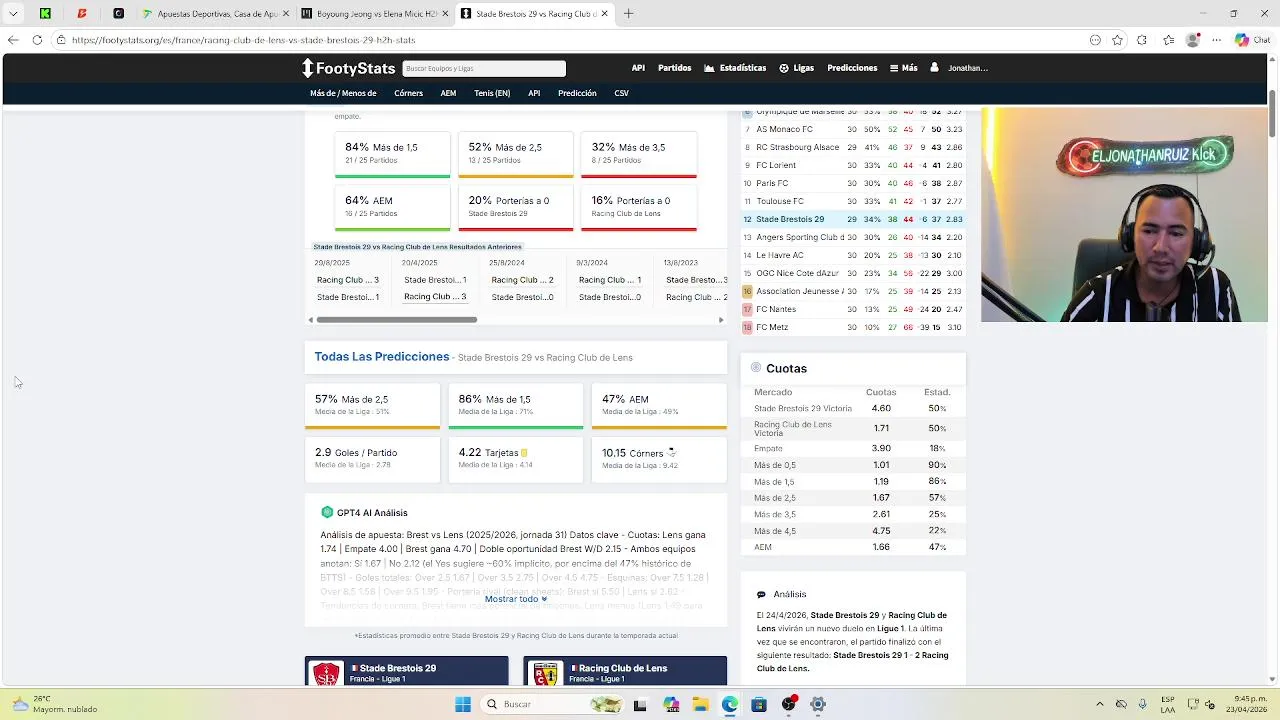Open Stade Brestois 29 team card
Screen dimensions: 1280x720
pyautogui.click(x=406, y=671)
